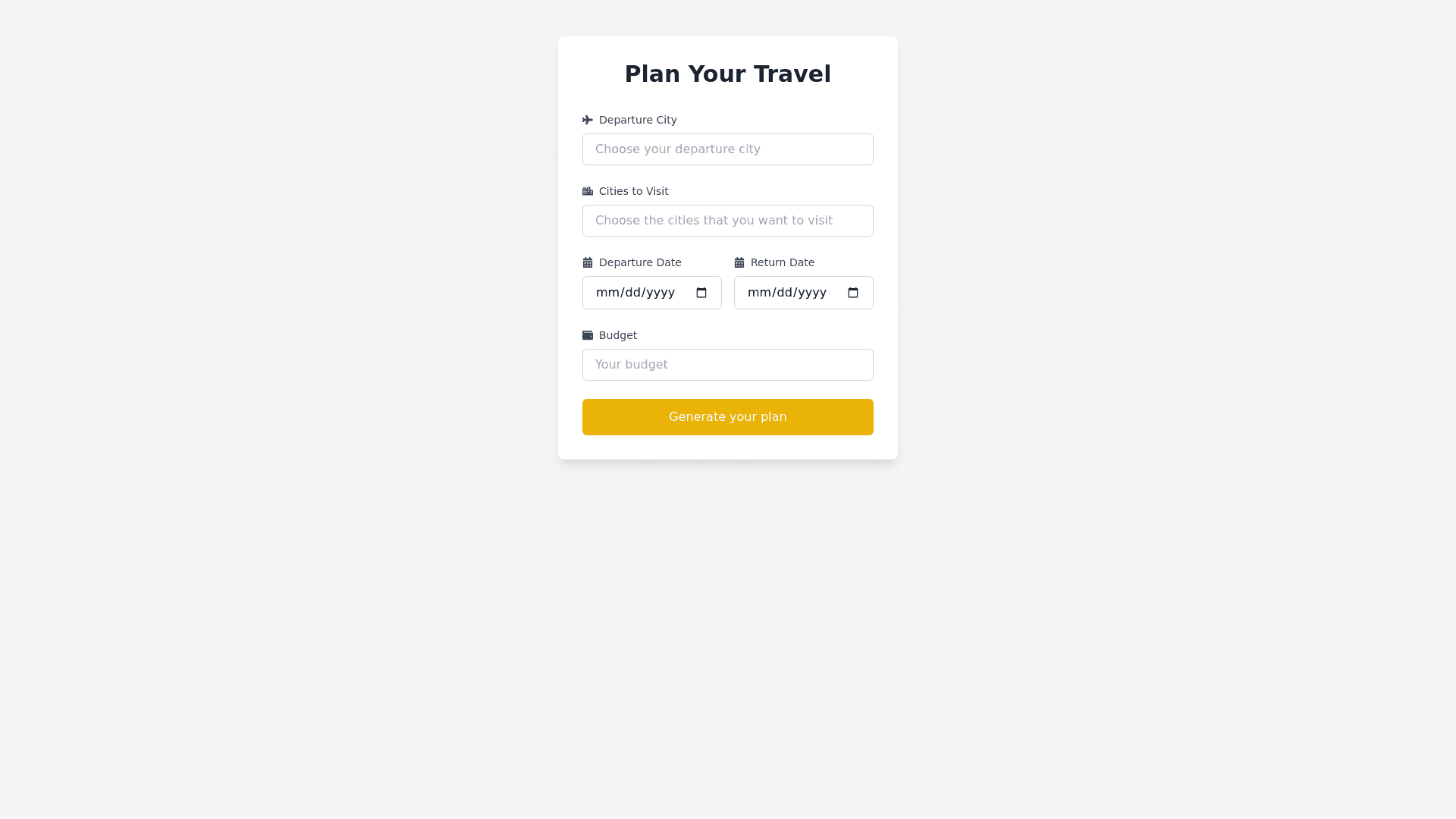Click the airplane icon beside Departure City
Image resolution: width=1456 pixels, height=819 pixels.
click(588, 120)
